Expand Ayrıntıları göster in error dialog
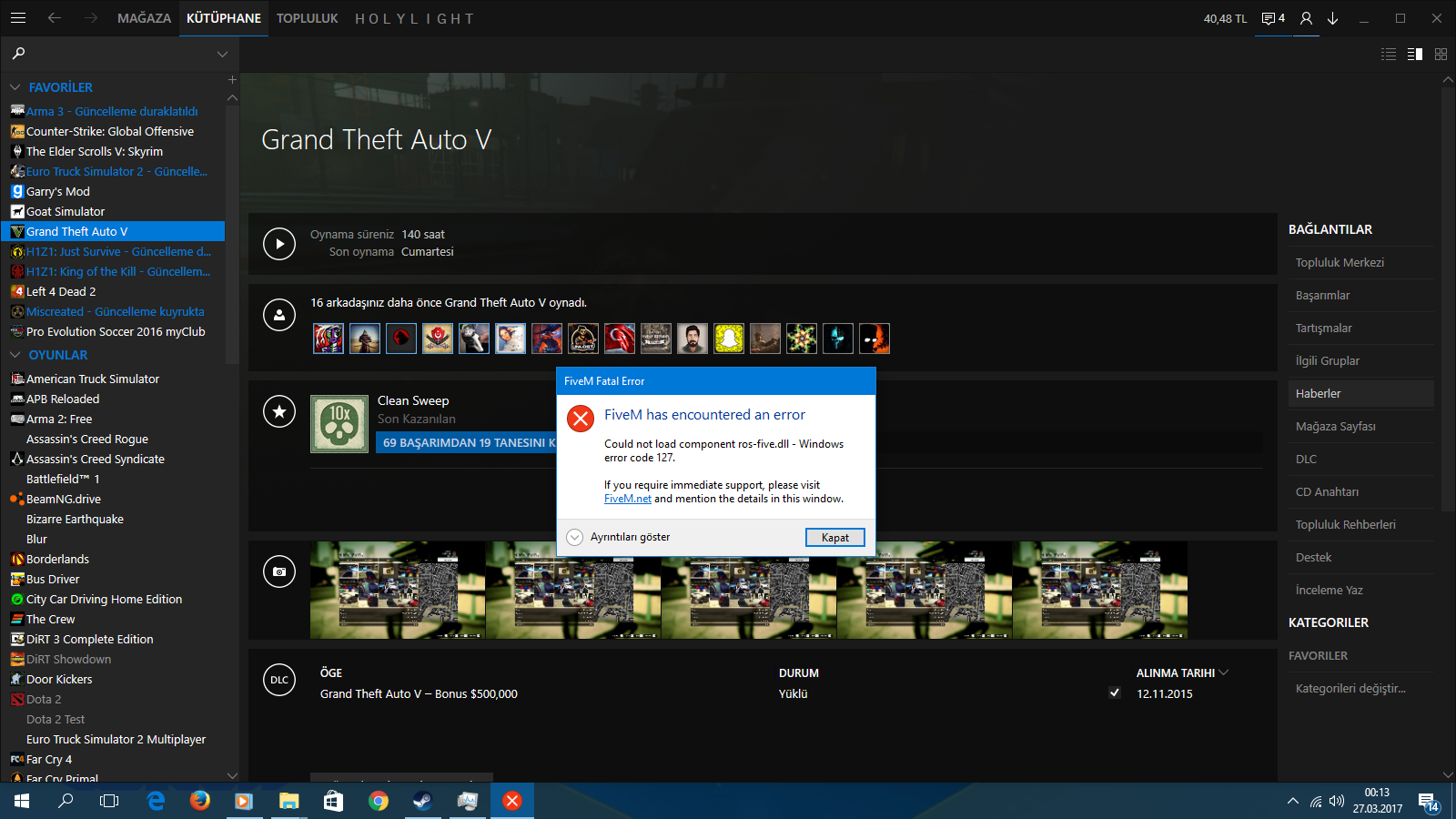The width and height of the screenshot is (1456, 819). 619,537
